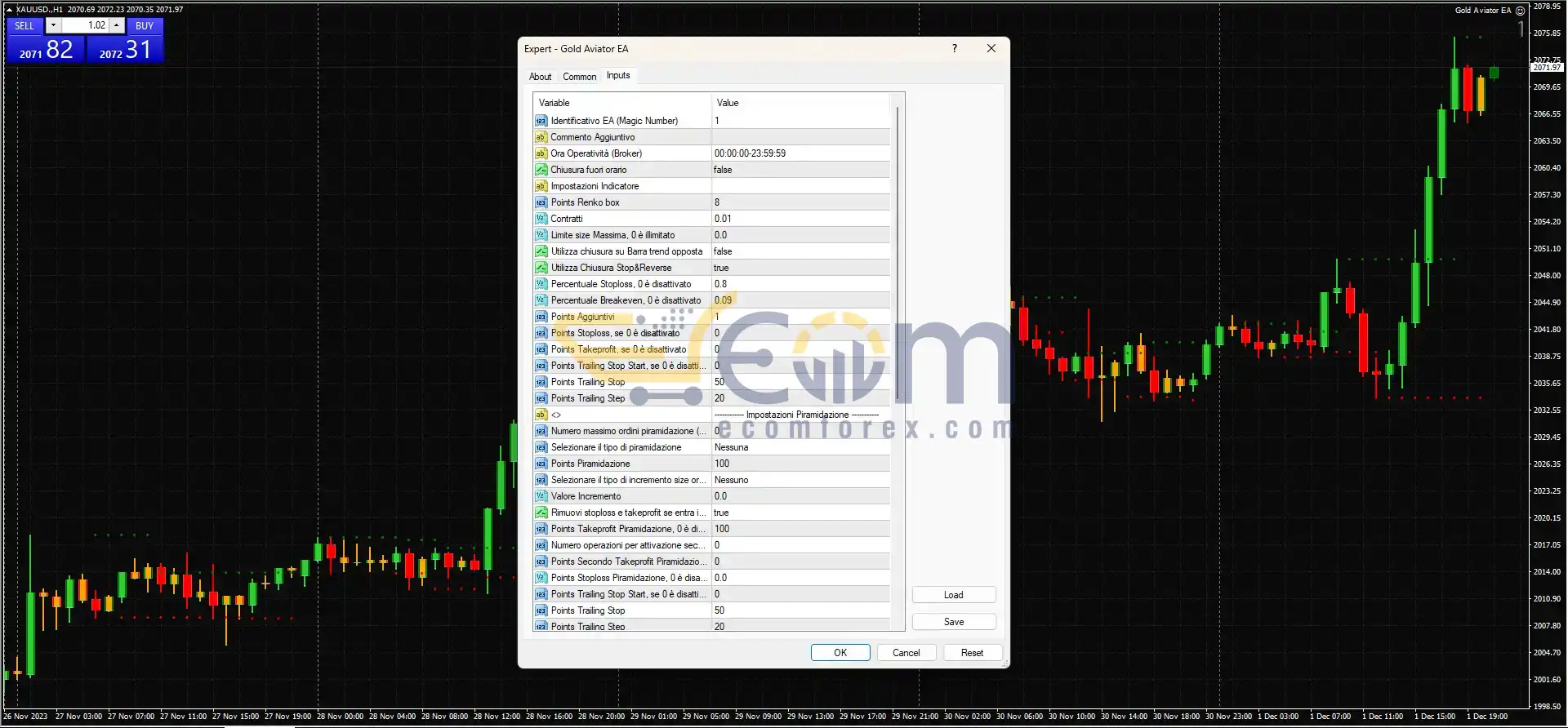Click the Contratti double type icon
The image size is (1568, 728).
click(541, 219)
